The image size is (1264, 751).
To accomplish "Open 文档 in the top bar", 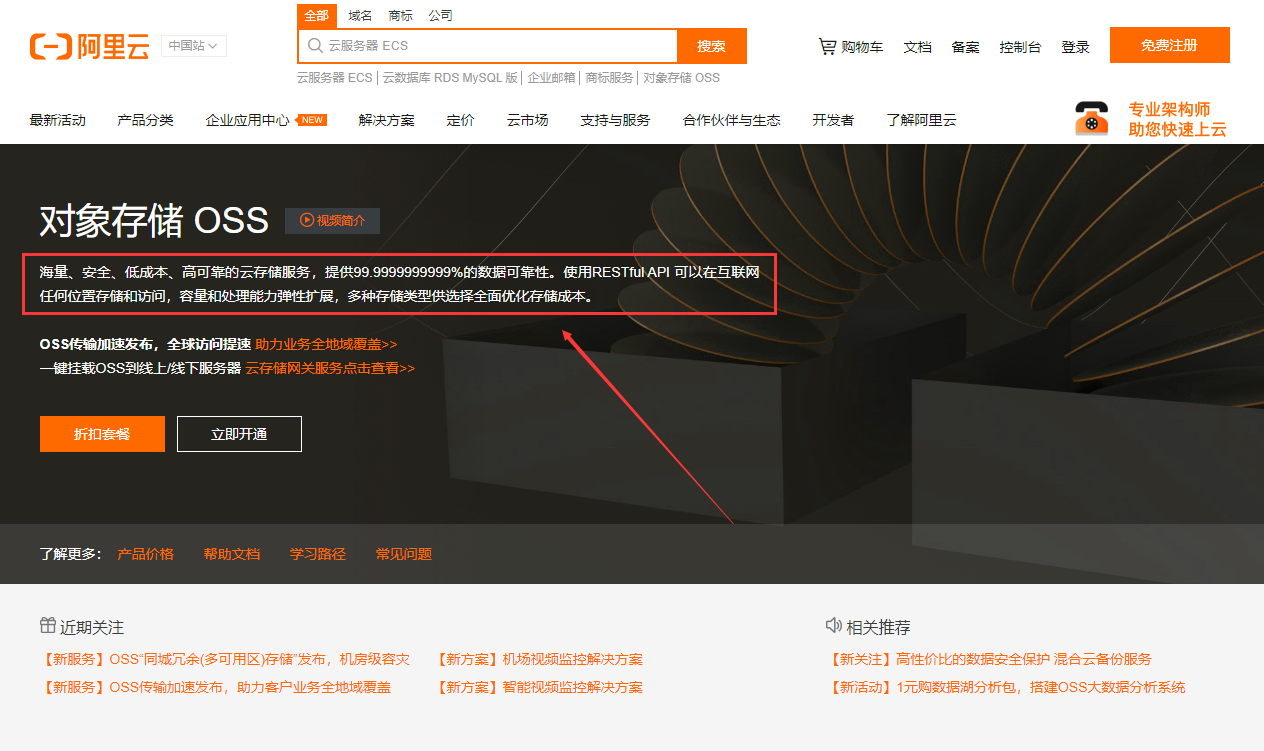I will [917, 47].
